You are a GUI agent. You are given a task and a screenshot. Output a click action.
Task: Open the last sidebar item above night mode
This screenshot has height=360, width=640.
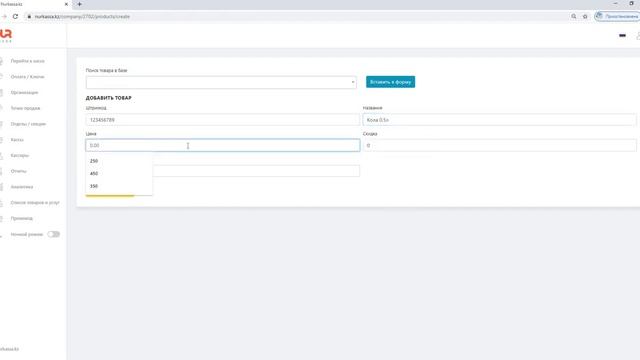22,218
